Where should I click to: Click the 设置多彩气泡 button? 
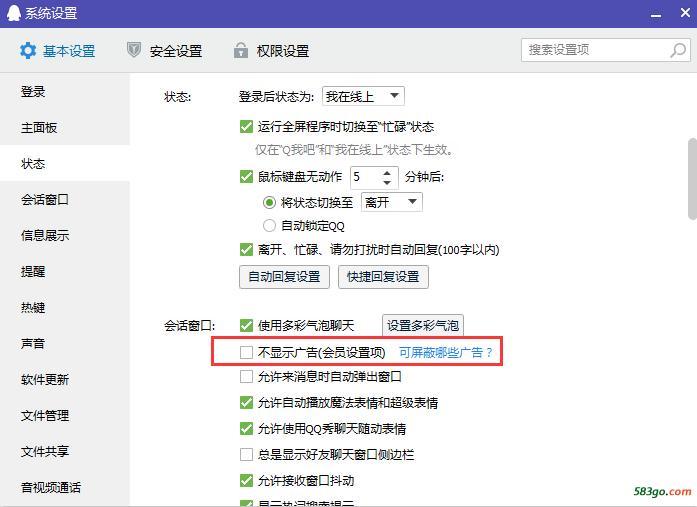pyautogui.click(x=423, y=325)
